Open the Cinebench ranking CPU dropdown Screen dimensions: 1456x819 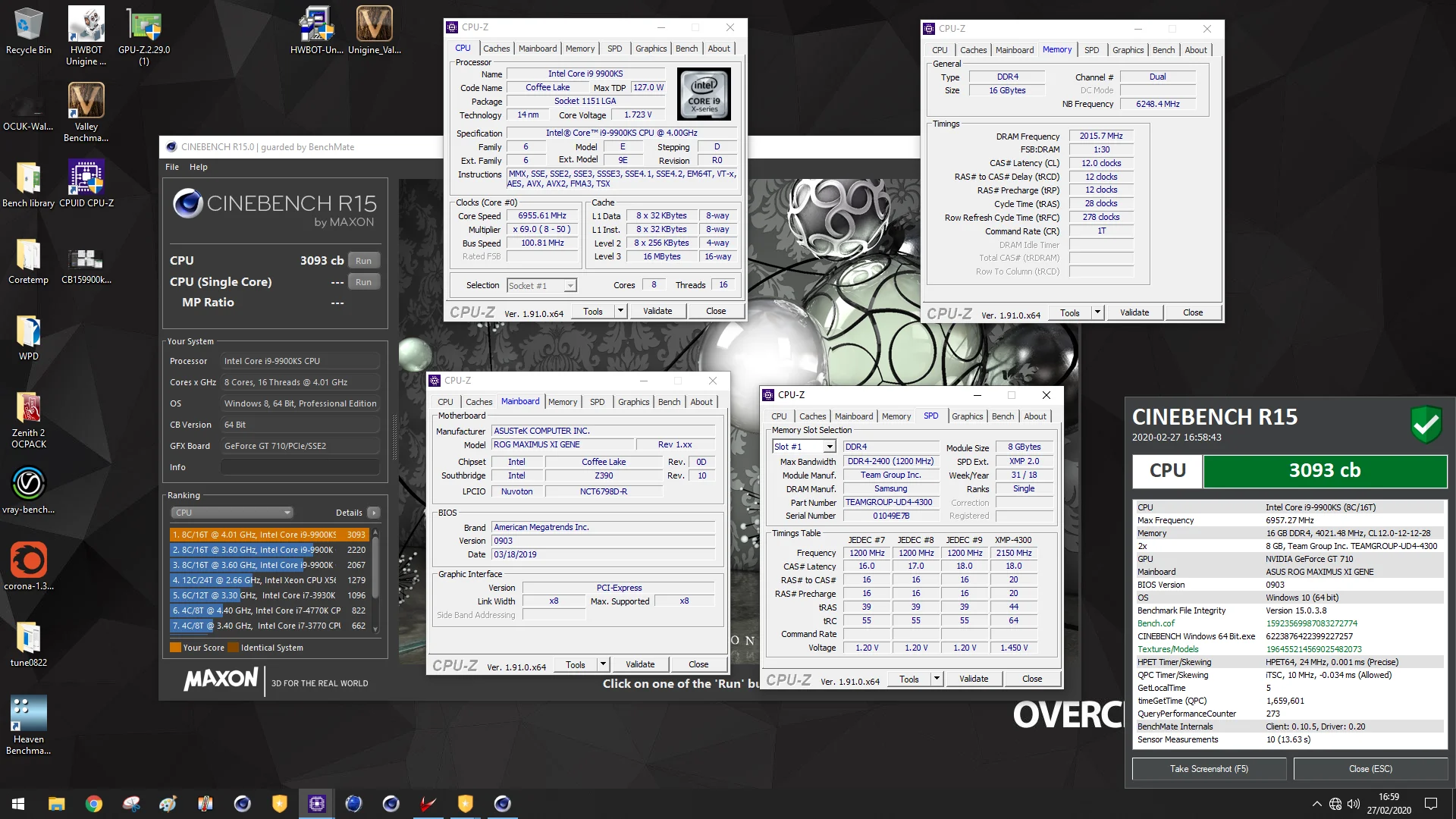(x=232, y=513)
